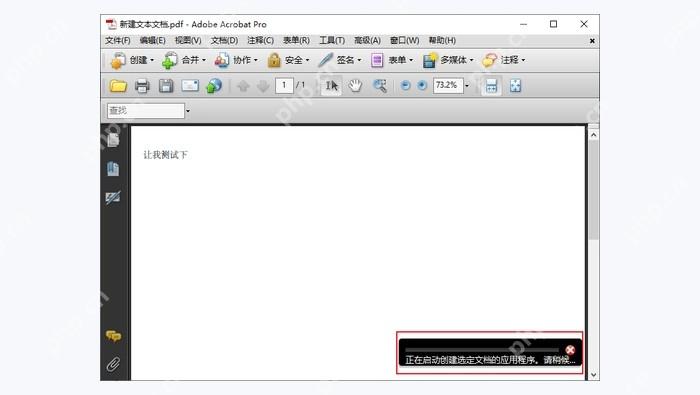Open the Window (窗口) menu
Screen dimensions: 700x395
tap(404, 41)
